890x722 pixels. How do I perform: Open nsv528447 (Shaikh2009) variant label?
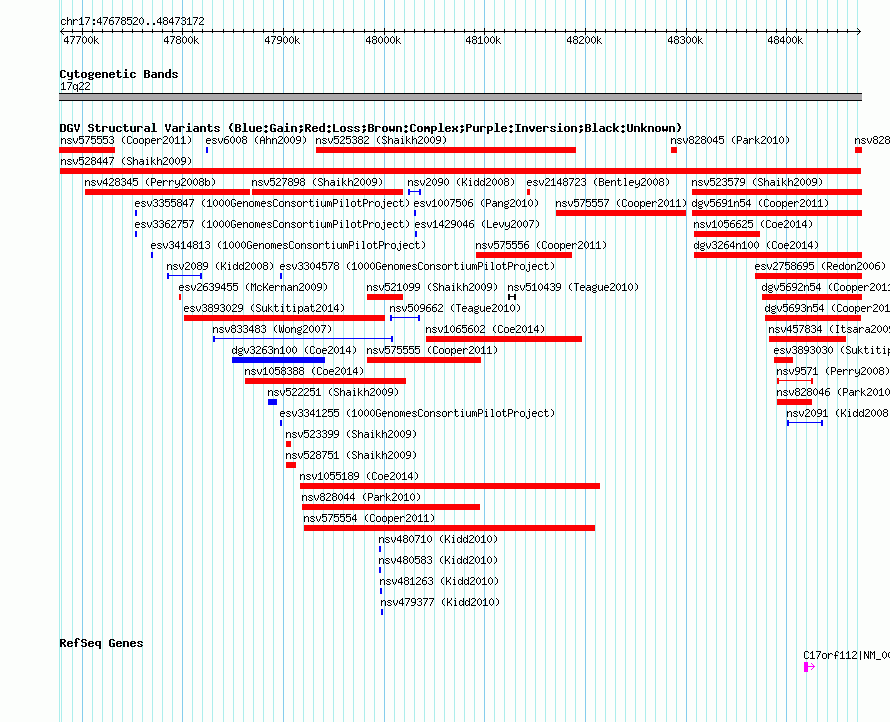[x=126, y=161]
